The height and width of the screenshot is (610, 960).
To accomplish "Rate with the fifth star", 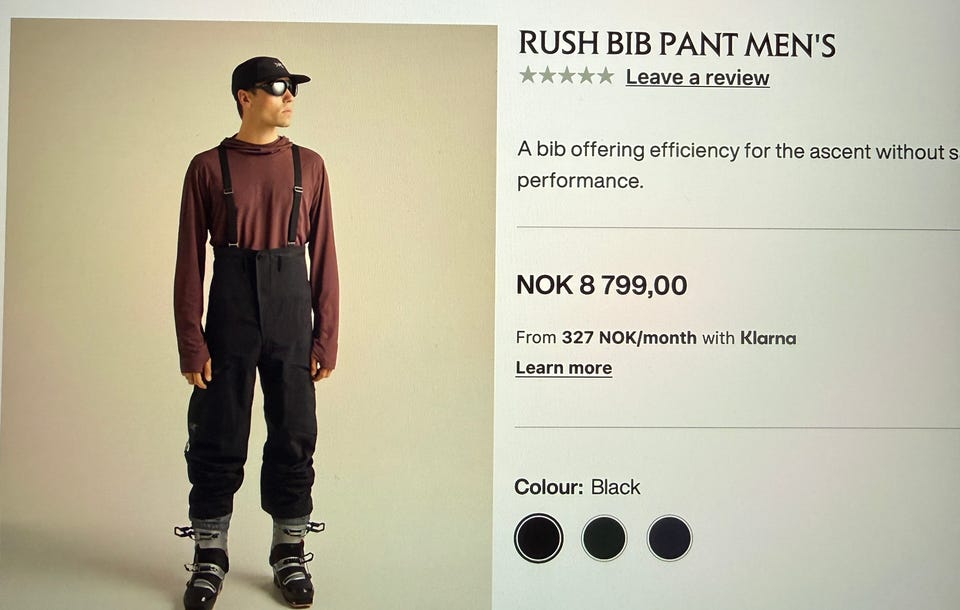I will (x=606, y=76).
